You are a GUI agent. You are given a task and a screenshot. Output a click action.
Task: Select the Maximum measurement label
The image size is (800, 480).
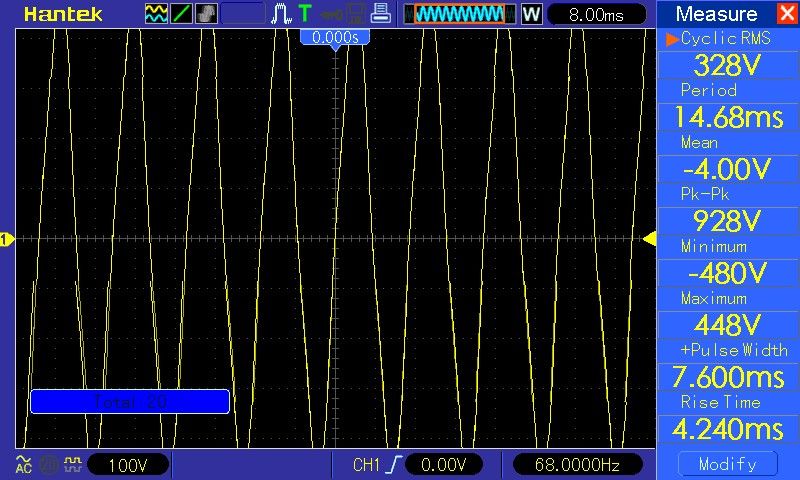point(714,298)
